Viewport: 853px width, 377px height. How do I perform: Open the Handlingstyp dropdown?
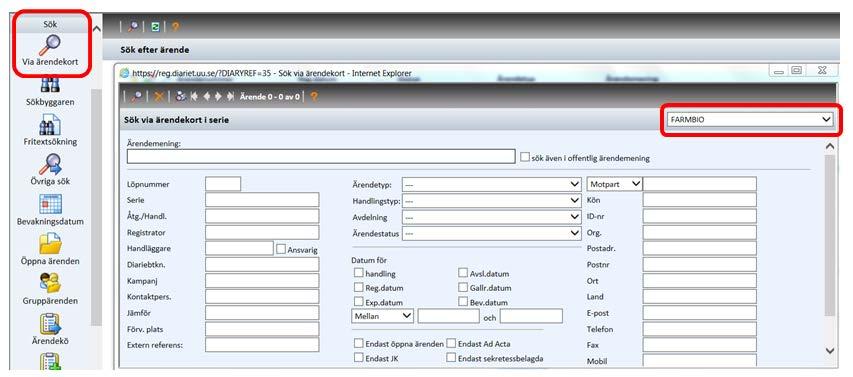pos(492,201)
